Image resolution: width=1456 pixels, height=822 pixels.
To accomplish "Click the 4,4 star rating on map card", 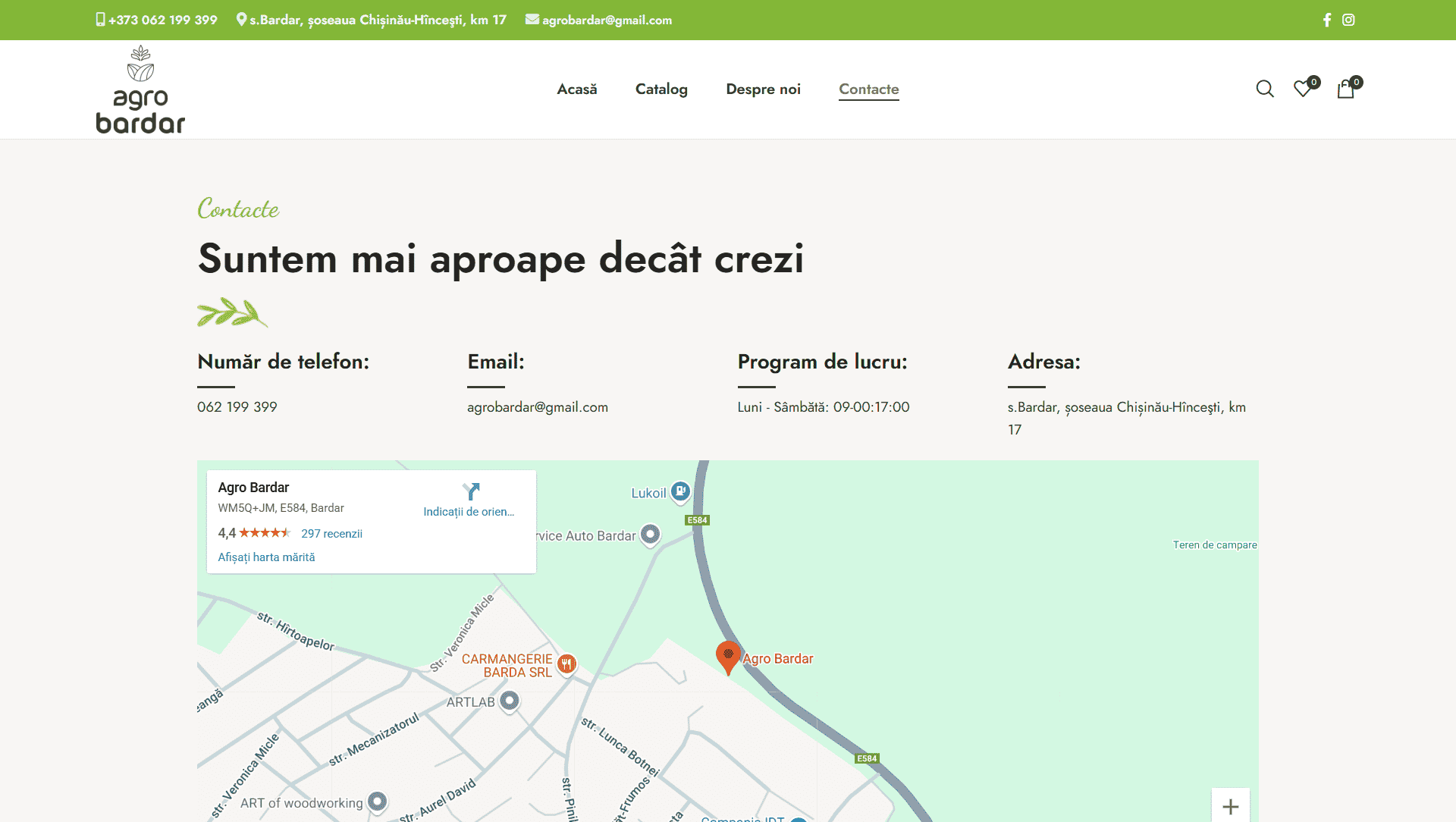I will click(254, 533).
